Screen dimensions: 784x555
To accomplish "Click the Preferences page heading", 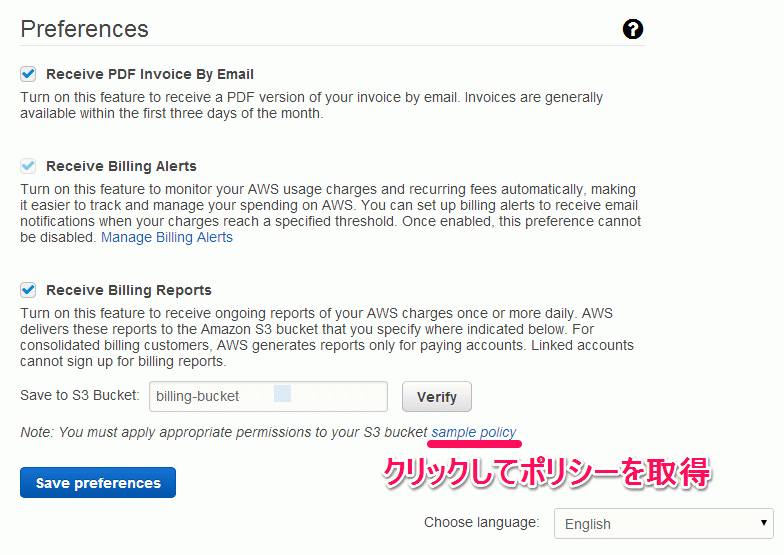I will [84, 29].
